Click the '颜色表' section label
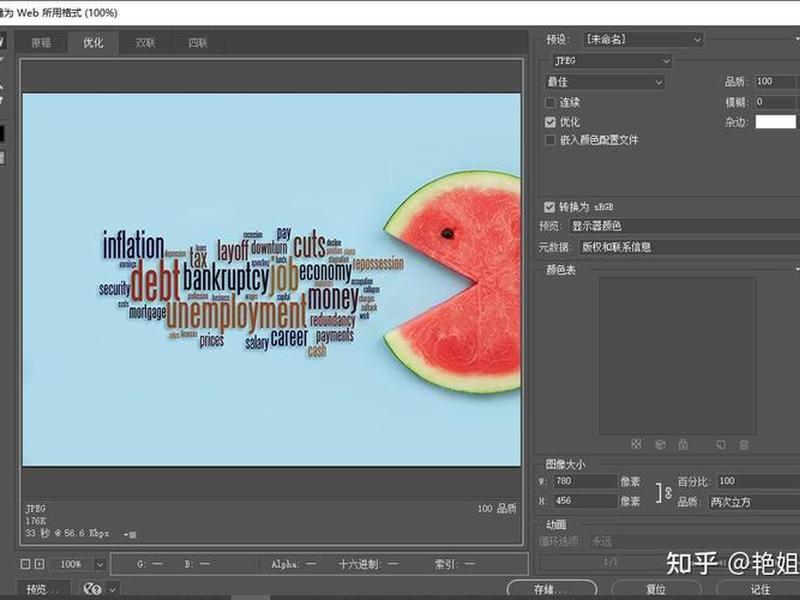This screenshot has height=600, width=800. point(561,270)
